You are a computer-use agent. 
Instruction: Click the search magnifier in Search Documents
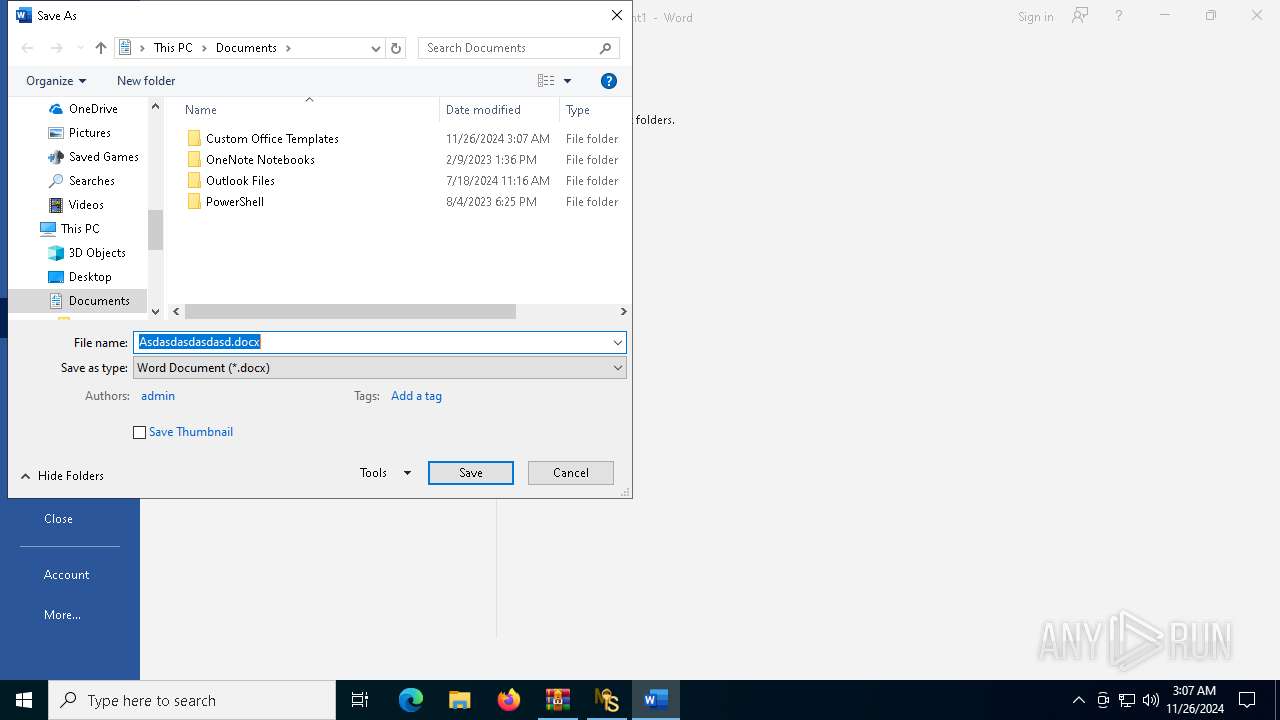pyautogui.click(x=605, y=48)
